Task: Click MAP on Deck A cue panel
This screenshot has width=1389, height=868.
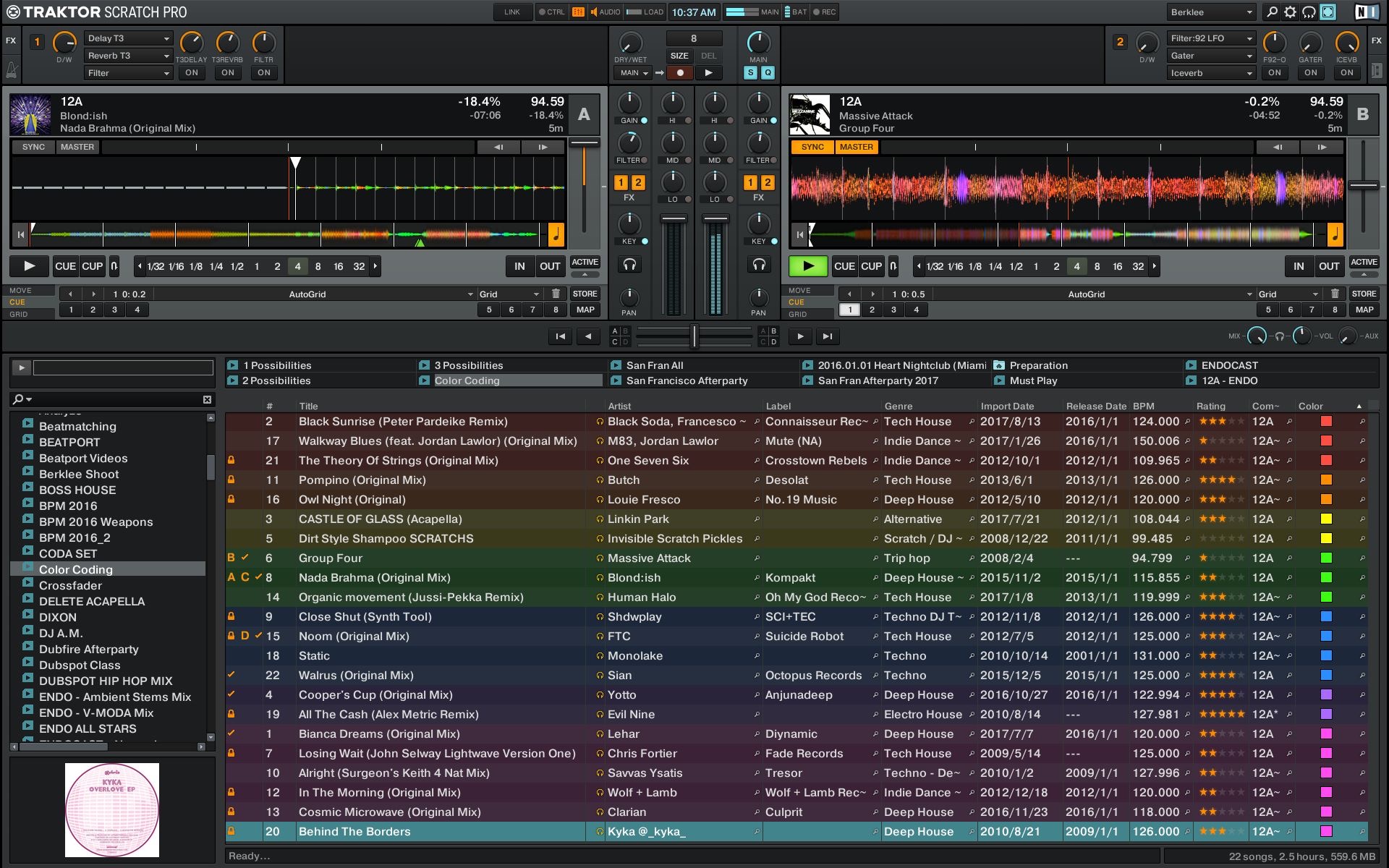Action: (585, 310)
